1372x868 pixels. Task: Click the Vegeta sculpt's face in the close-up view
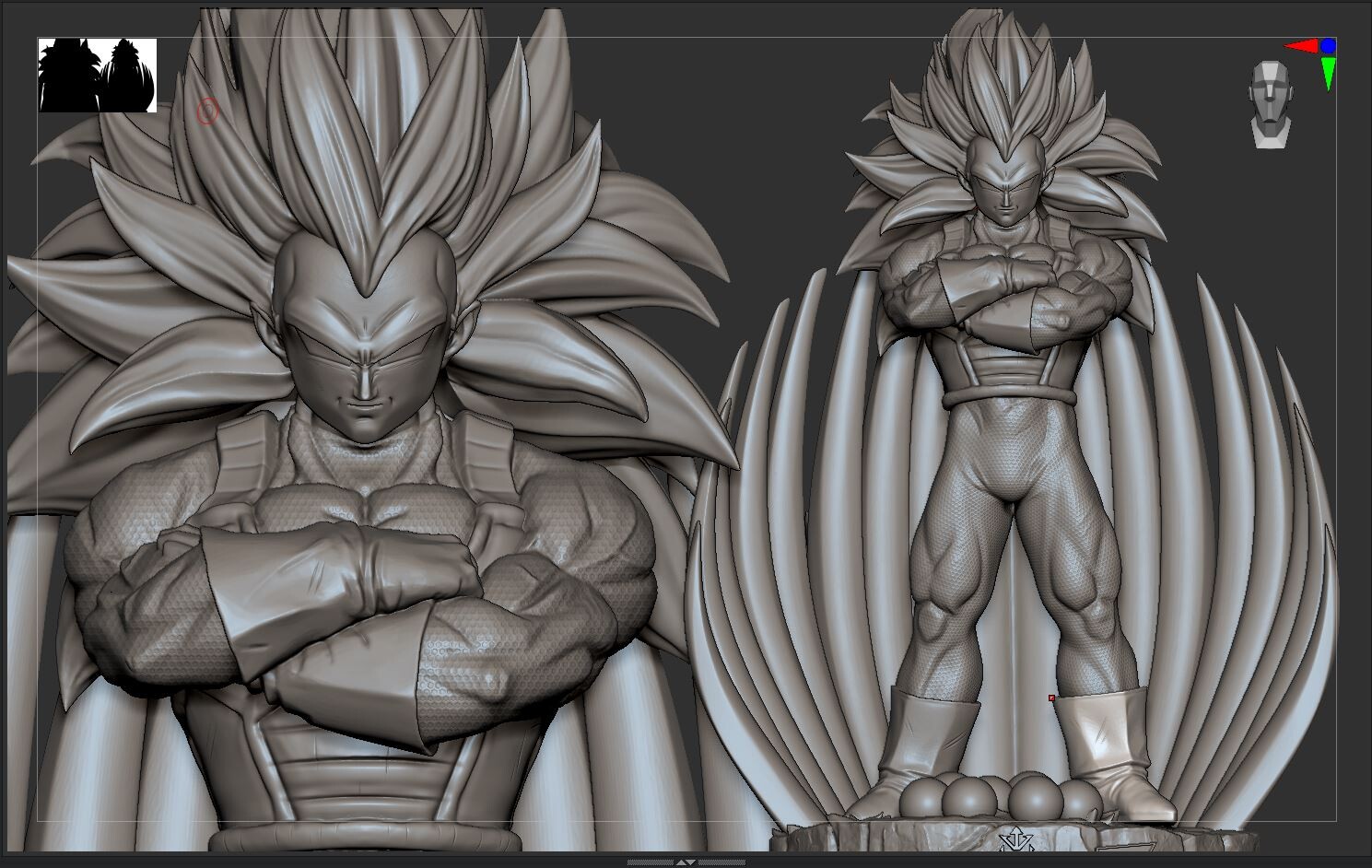click(367, 369)
